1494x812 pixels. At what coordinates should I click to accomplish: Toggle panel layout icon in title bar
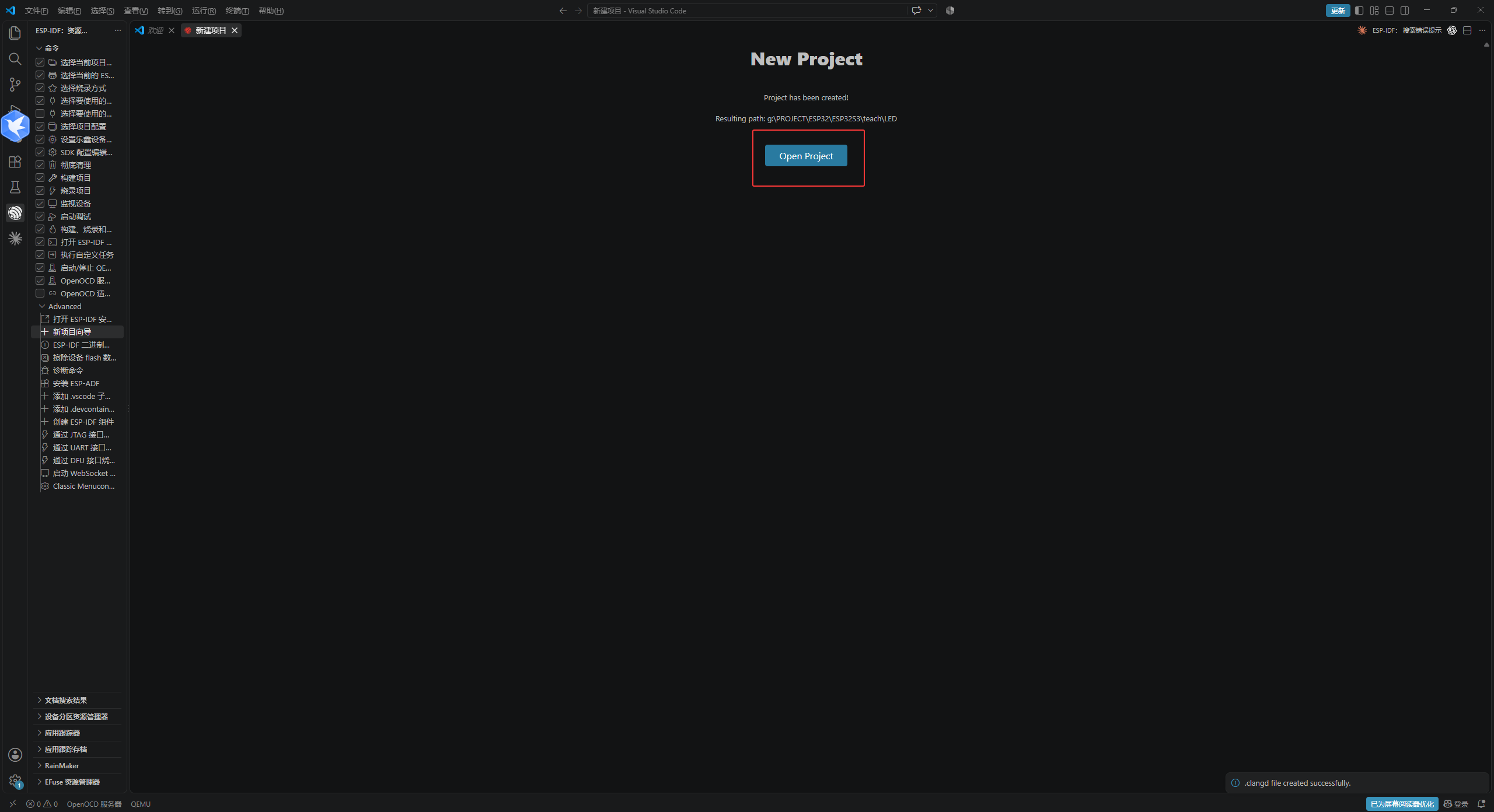click(1390, 10)
